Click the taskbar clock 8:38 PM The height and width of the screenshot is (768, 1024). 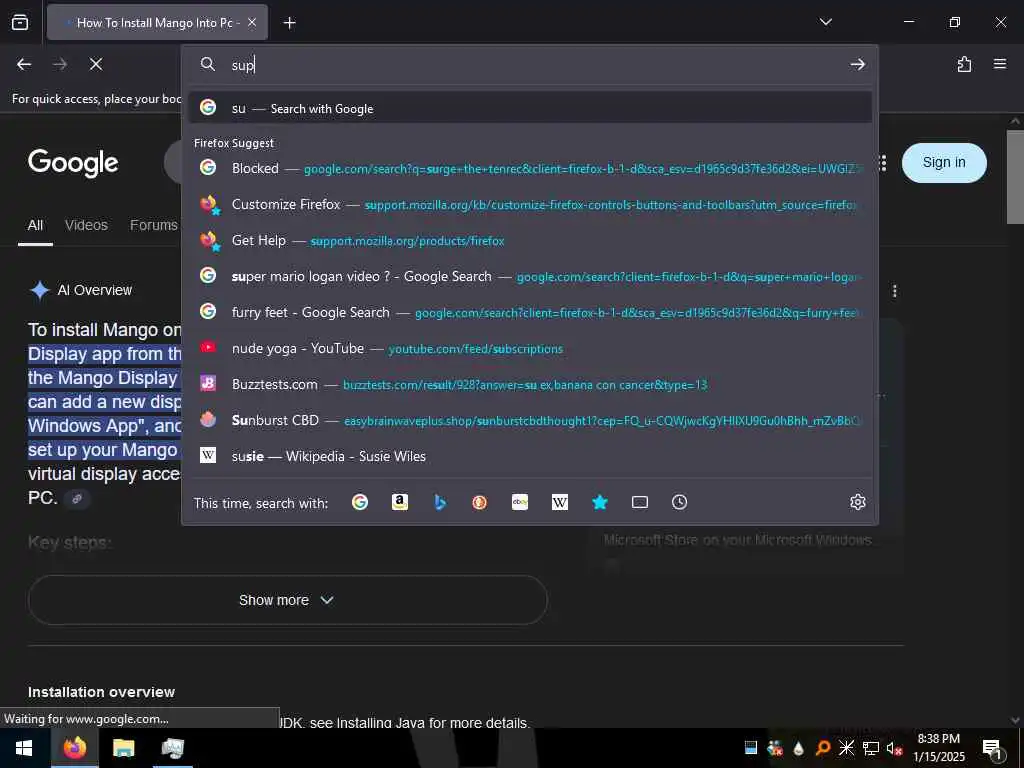pyautogui.click(x=938, y=739)
